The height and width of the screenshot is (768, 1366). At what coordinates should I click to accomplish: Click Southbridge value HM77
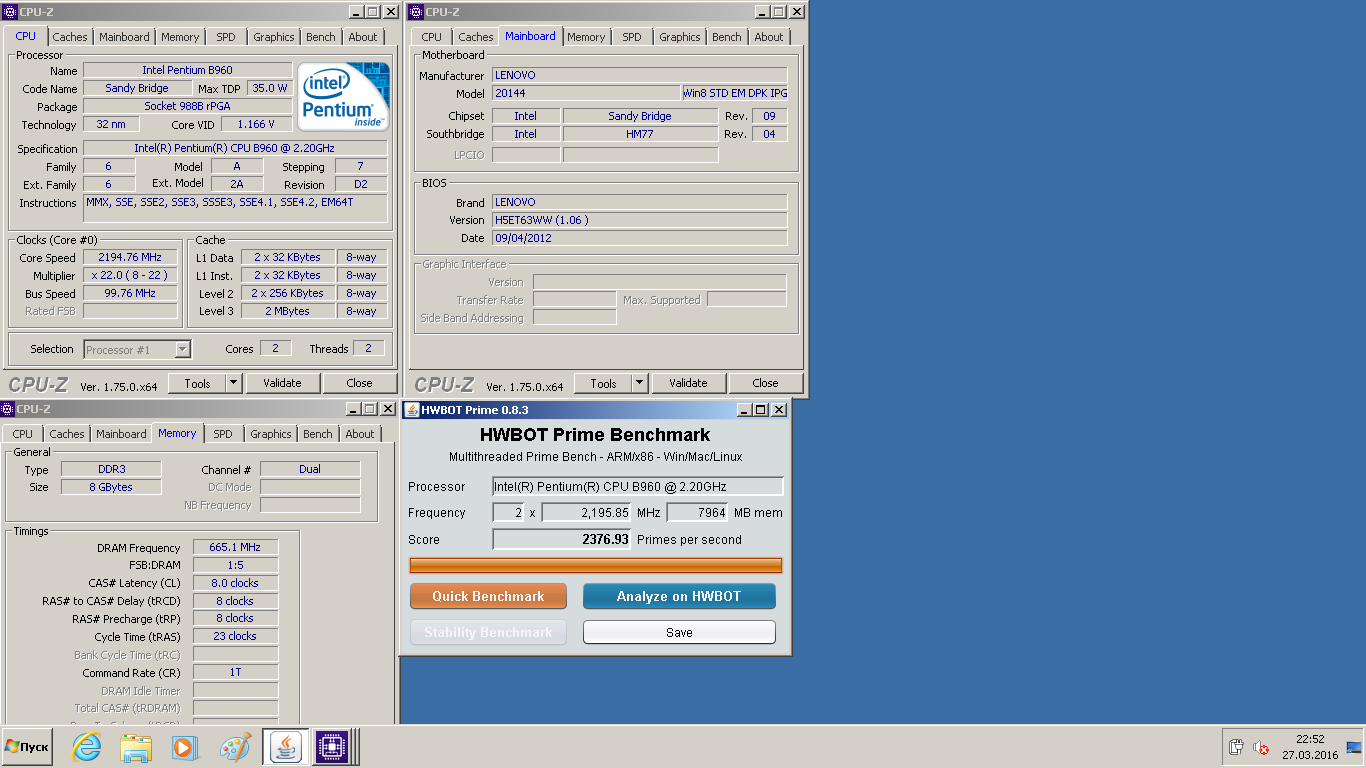point(639,134)
